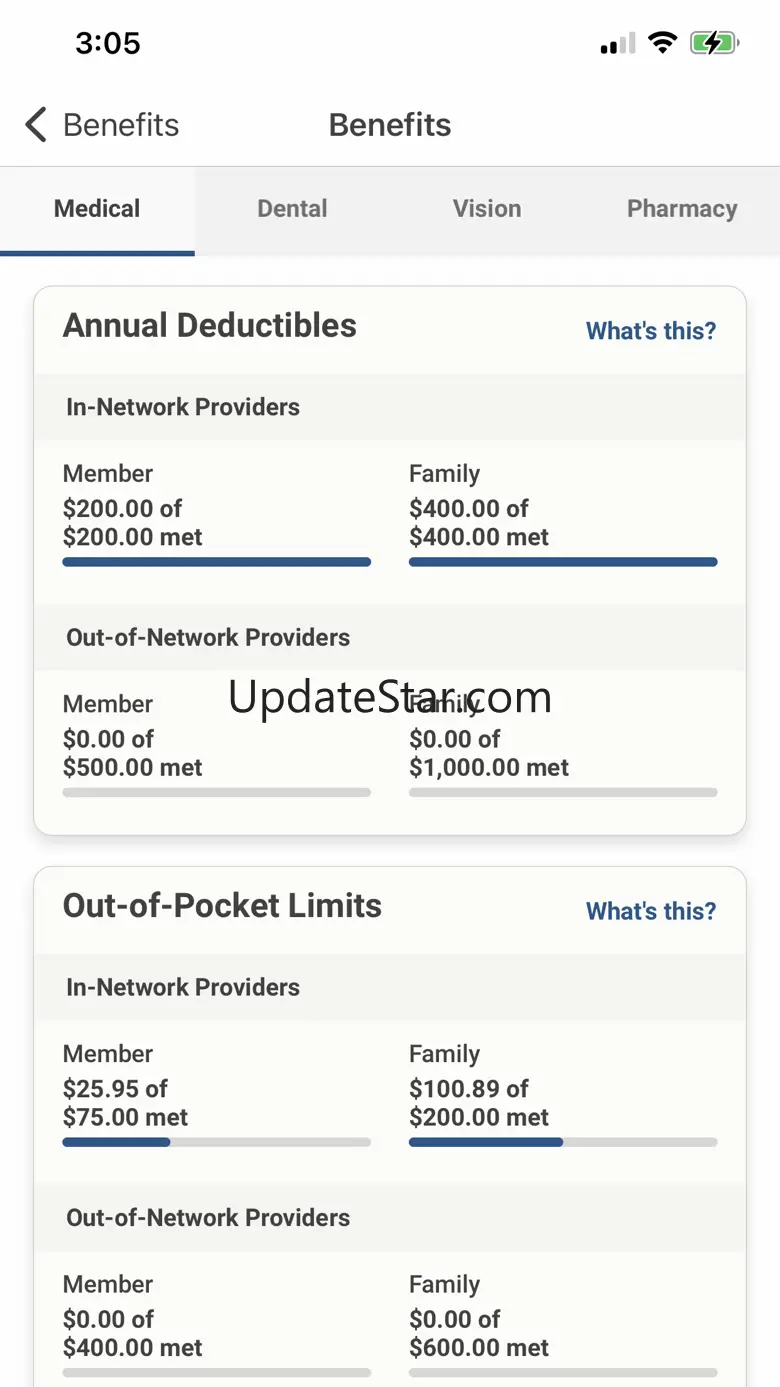The image size is (780, 1387).
Task: Click in-network Member deductible progress bar
Action: [x=216, y=562]
